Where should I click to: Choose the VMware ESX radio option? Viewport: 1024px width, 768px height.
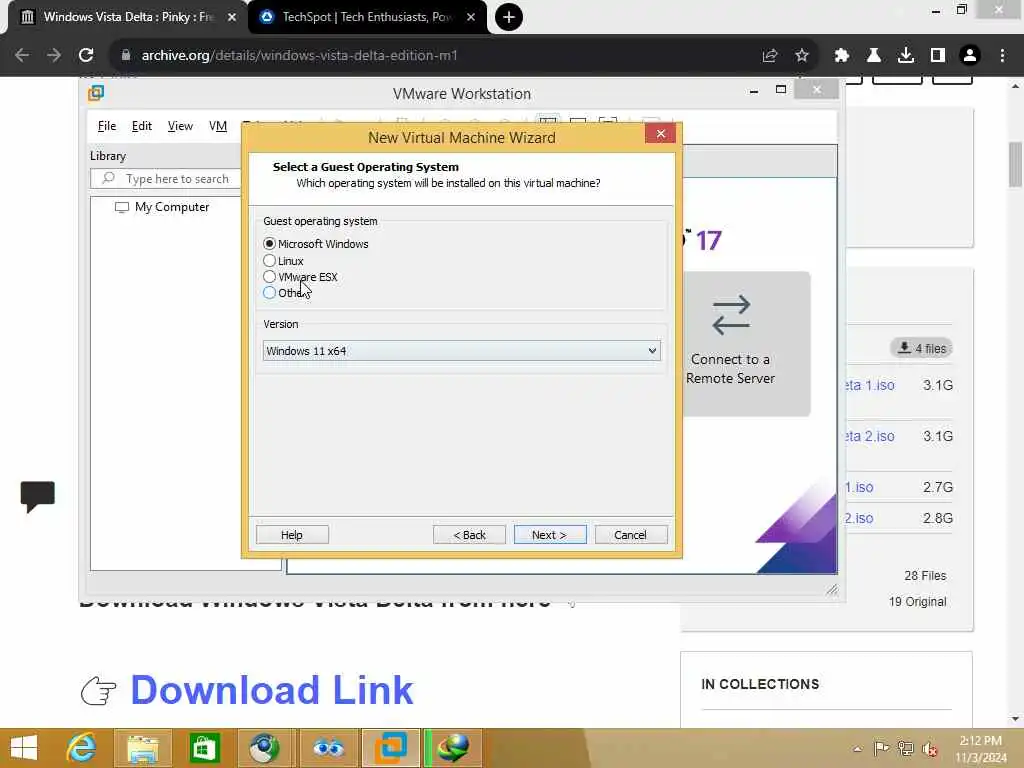click(x=269, y=277)
